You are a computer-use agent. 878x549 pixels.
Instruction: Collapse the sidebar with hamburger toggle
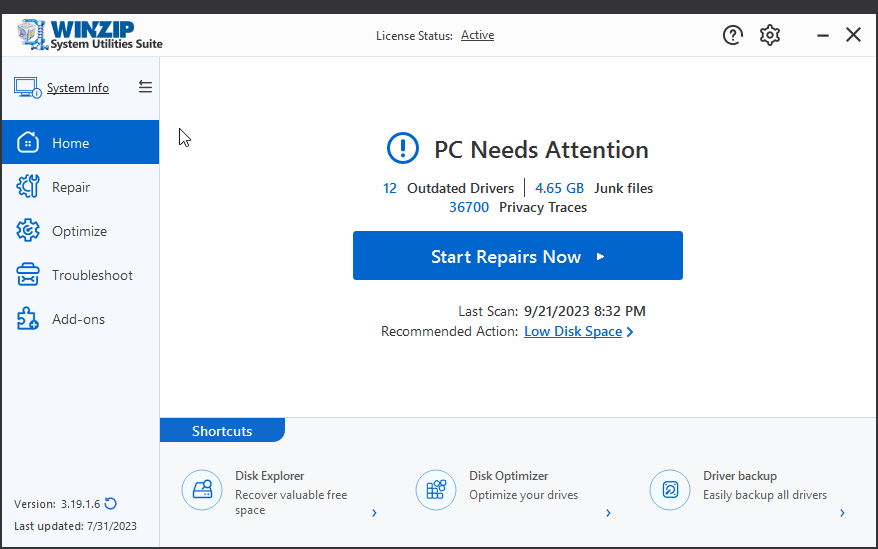pyautogui.click(x=145, y=87)
